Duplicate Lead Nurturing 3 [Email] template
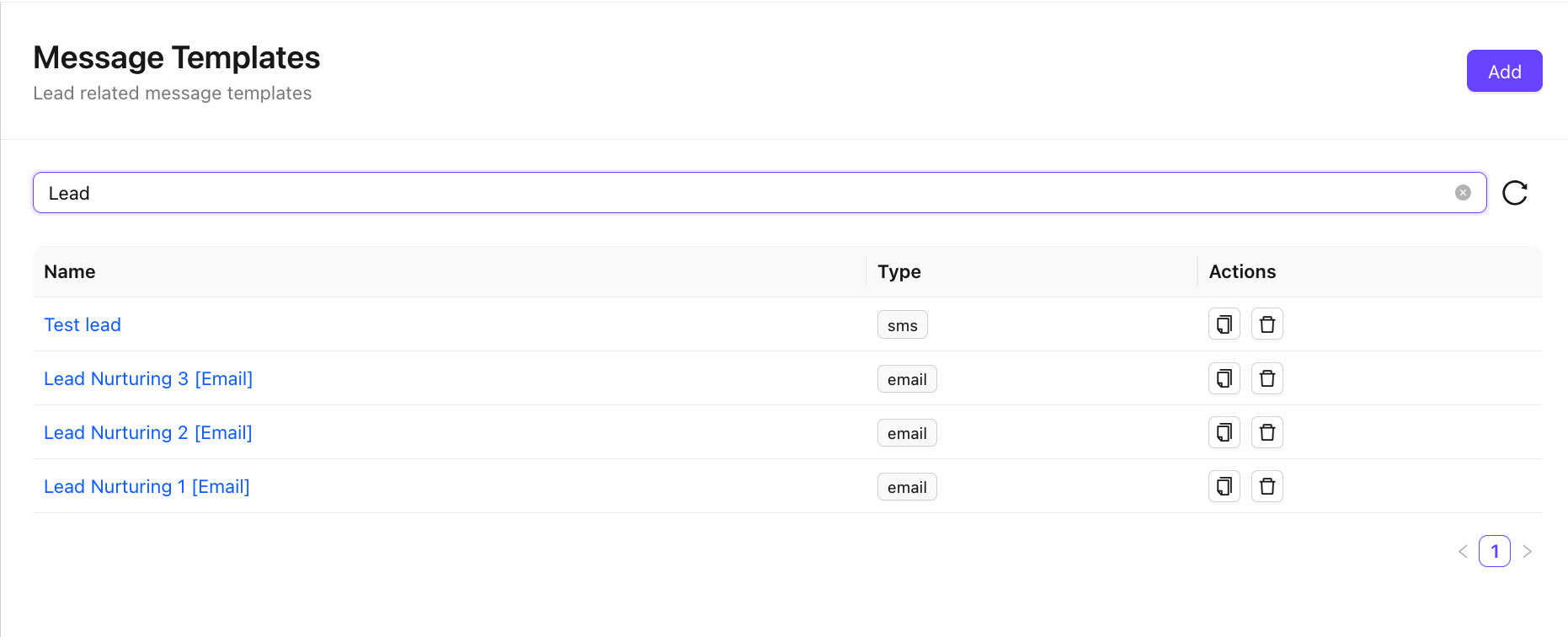 (1224, 378)
